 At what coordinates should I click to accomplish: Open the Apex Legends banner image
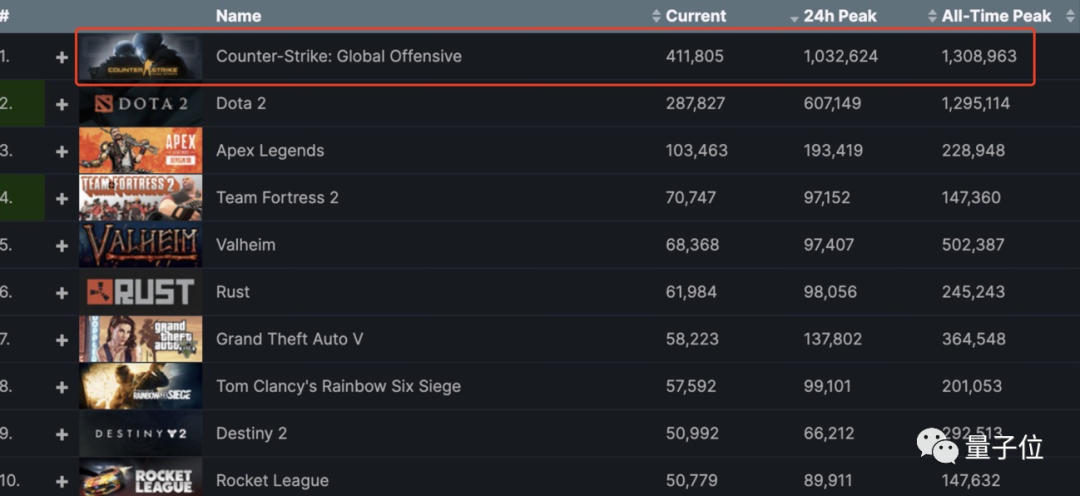click(141, 150)
